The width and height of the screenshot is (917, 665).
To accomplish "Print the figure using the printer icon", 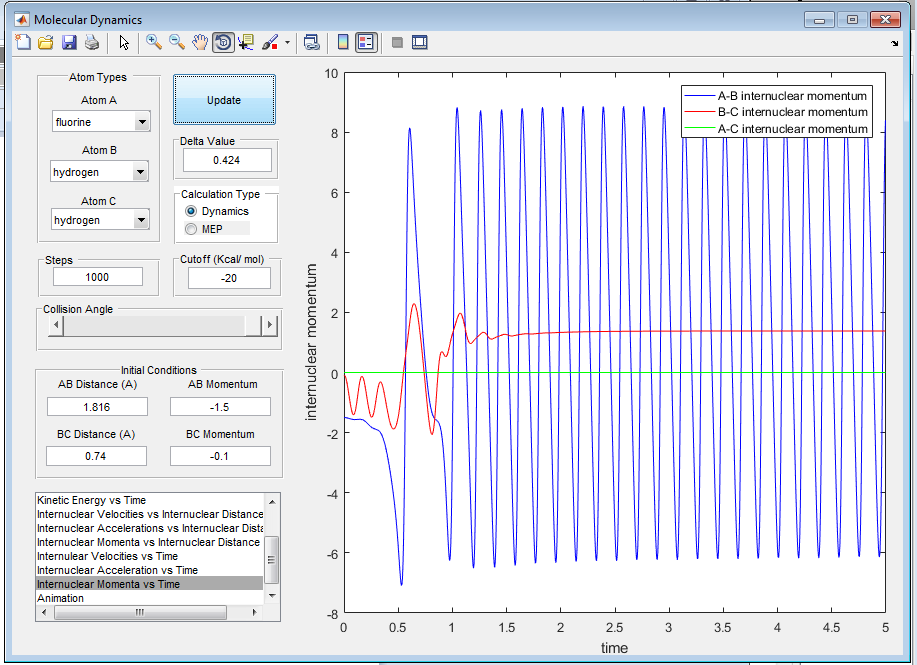I will (x=91, y=42).
